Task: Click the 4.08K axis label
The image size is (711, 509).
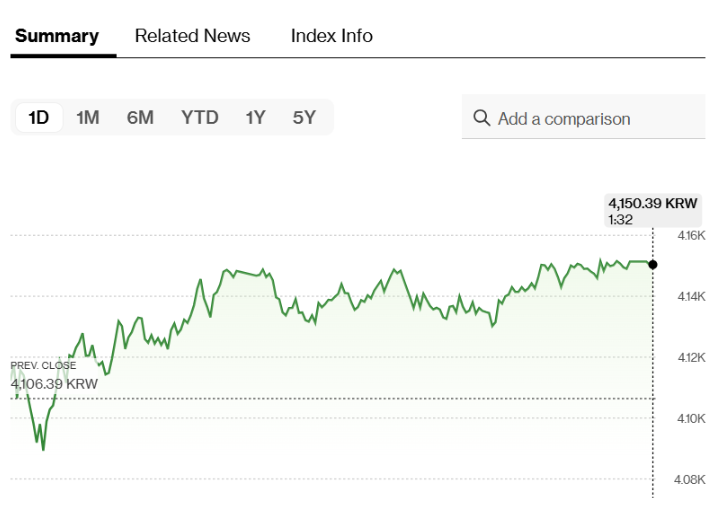Action: coord(691,479)
